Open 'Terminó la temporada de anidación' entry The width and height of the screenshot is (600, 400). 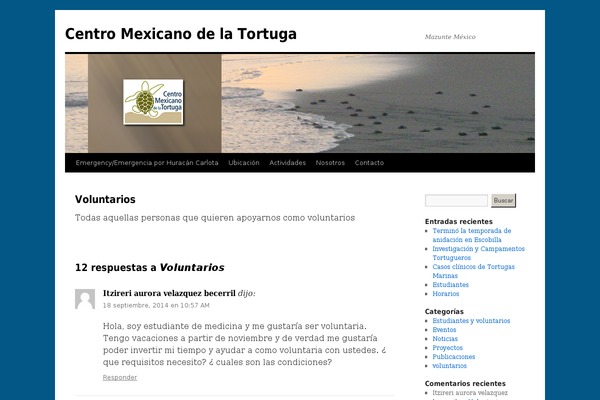click(471, 235)
